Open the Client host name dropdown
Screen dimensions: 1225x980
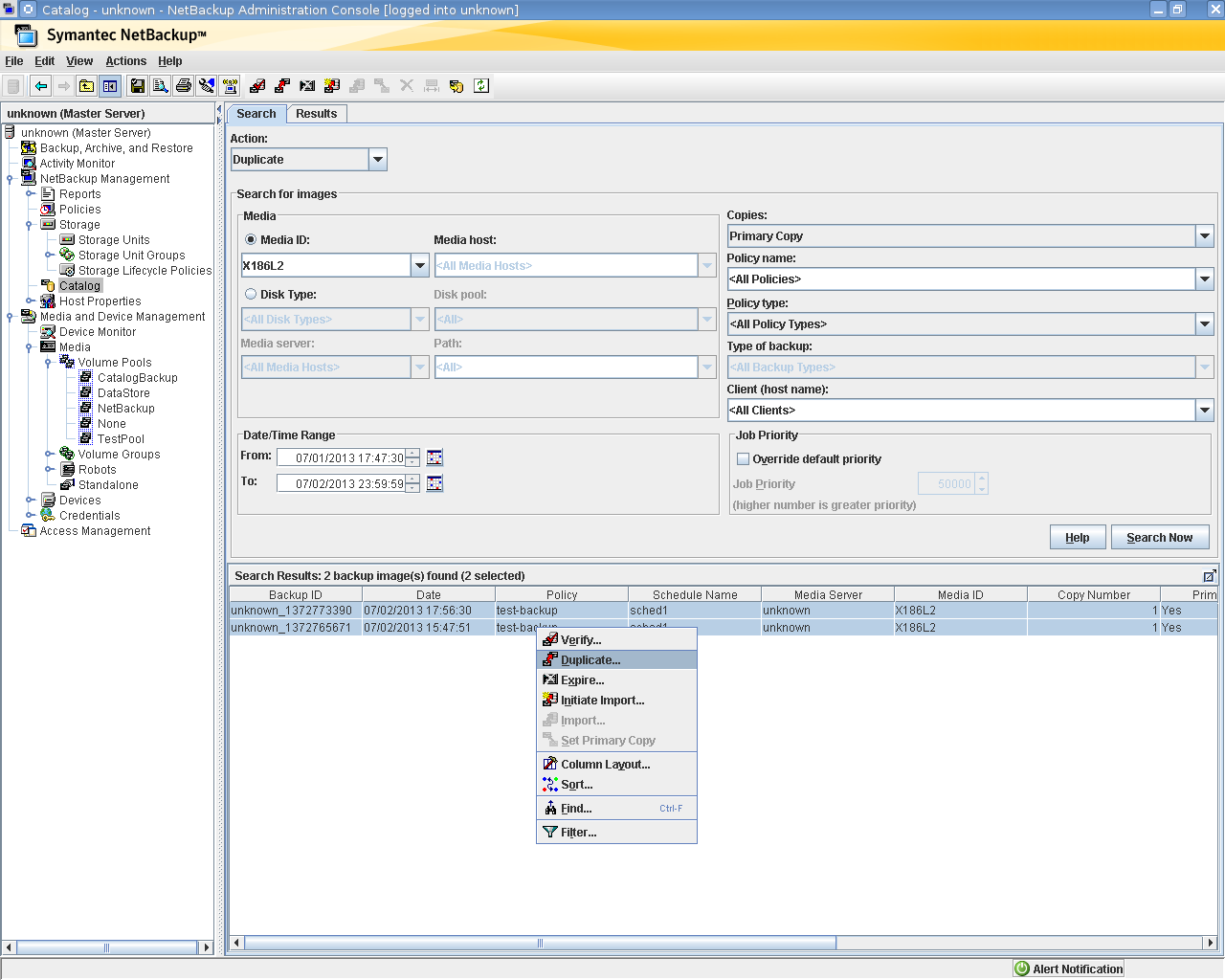point(1205,410)
